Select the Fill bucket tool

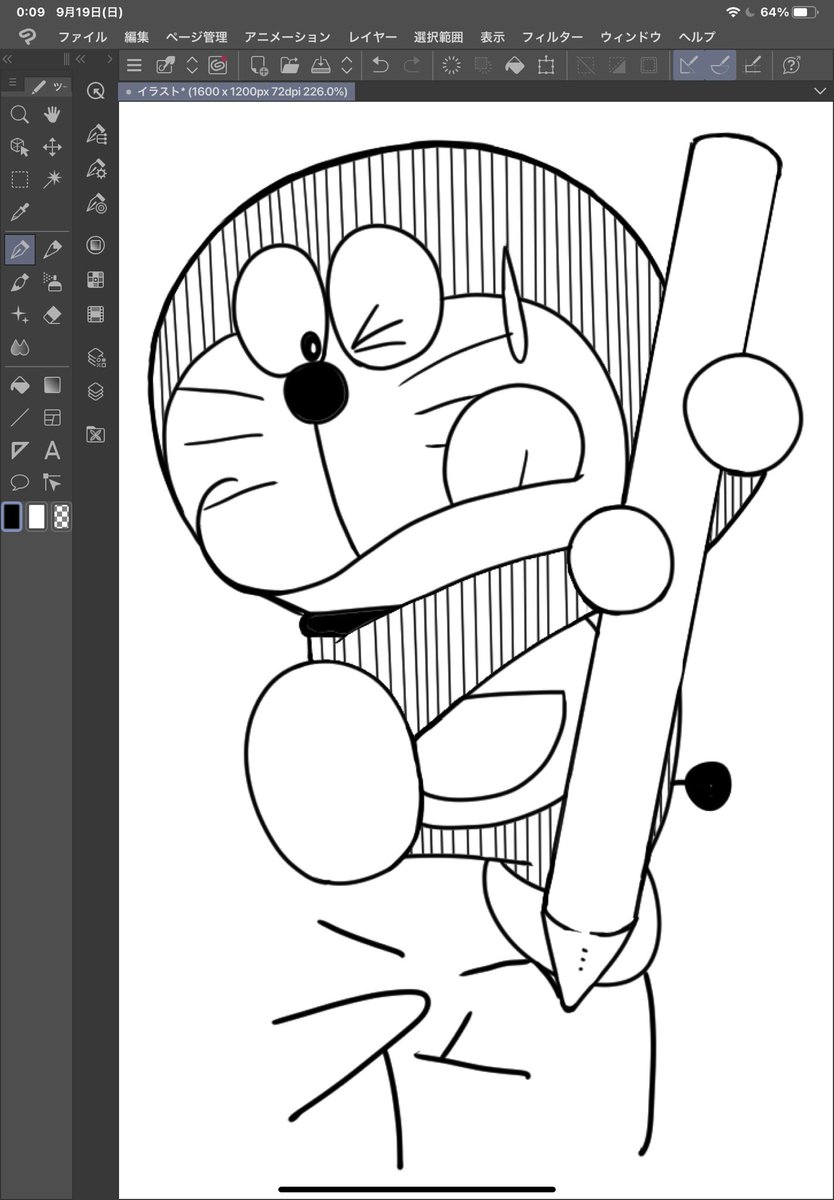tap(19, 384)
